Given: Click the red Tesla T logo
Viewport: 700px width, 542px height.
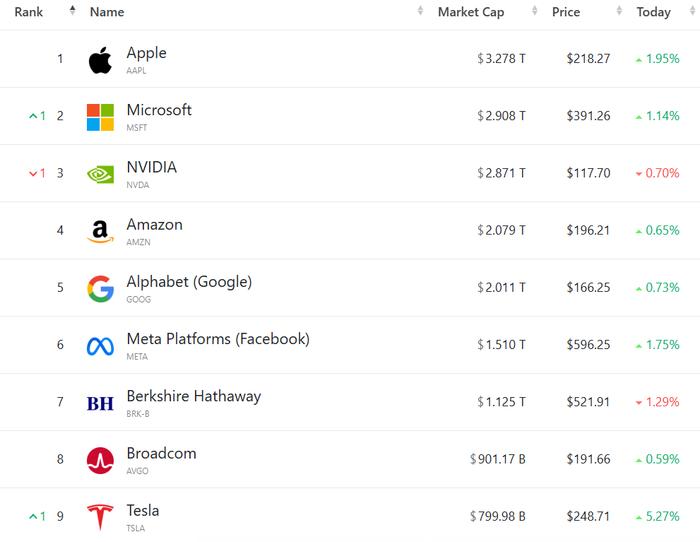Looking at the screenshot, I should (100, 517).
